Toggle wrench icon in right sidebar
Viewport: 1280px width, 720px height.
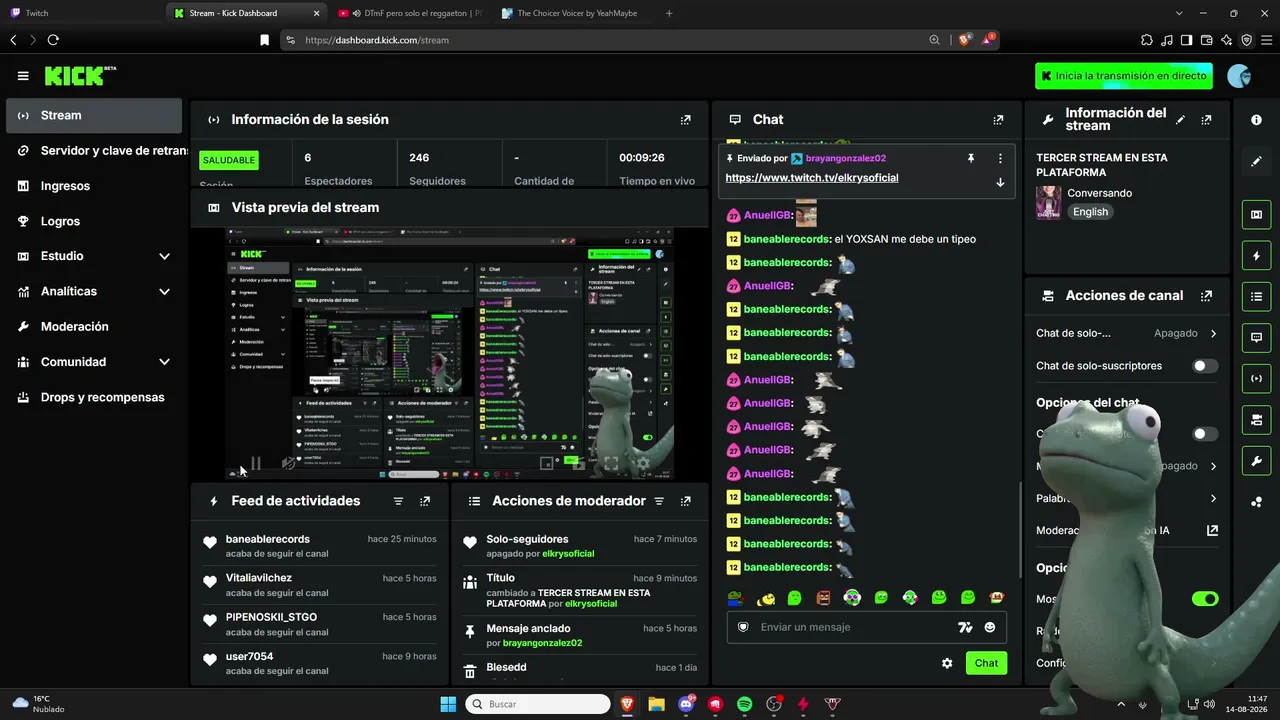pyautogui.click(x=1256, y=461)
